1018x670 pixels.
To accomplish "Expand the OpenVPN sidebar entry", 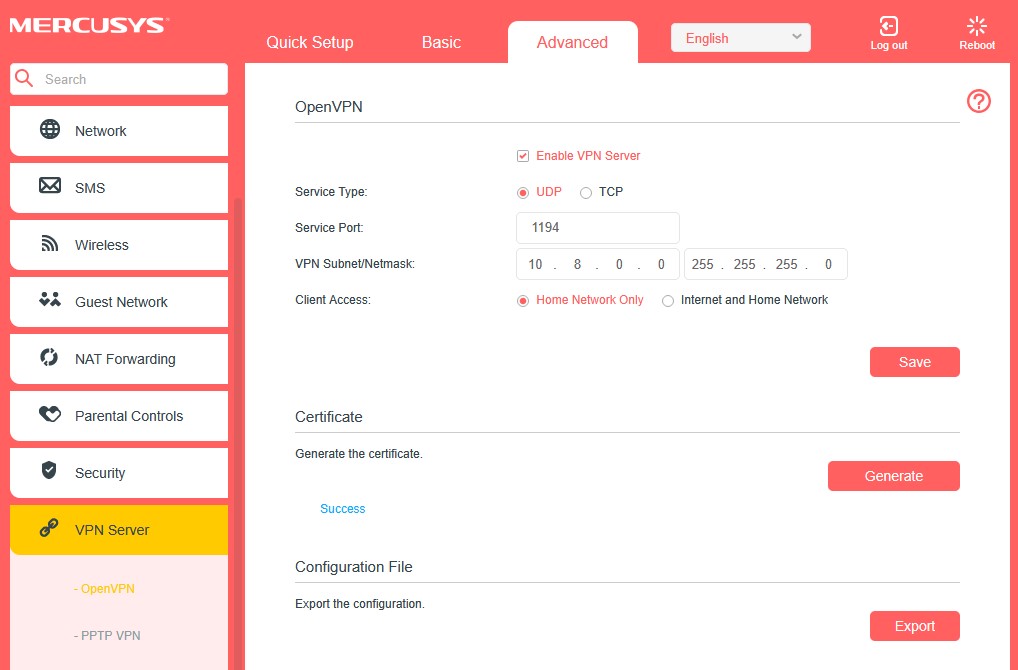I will tap(105, 588).
